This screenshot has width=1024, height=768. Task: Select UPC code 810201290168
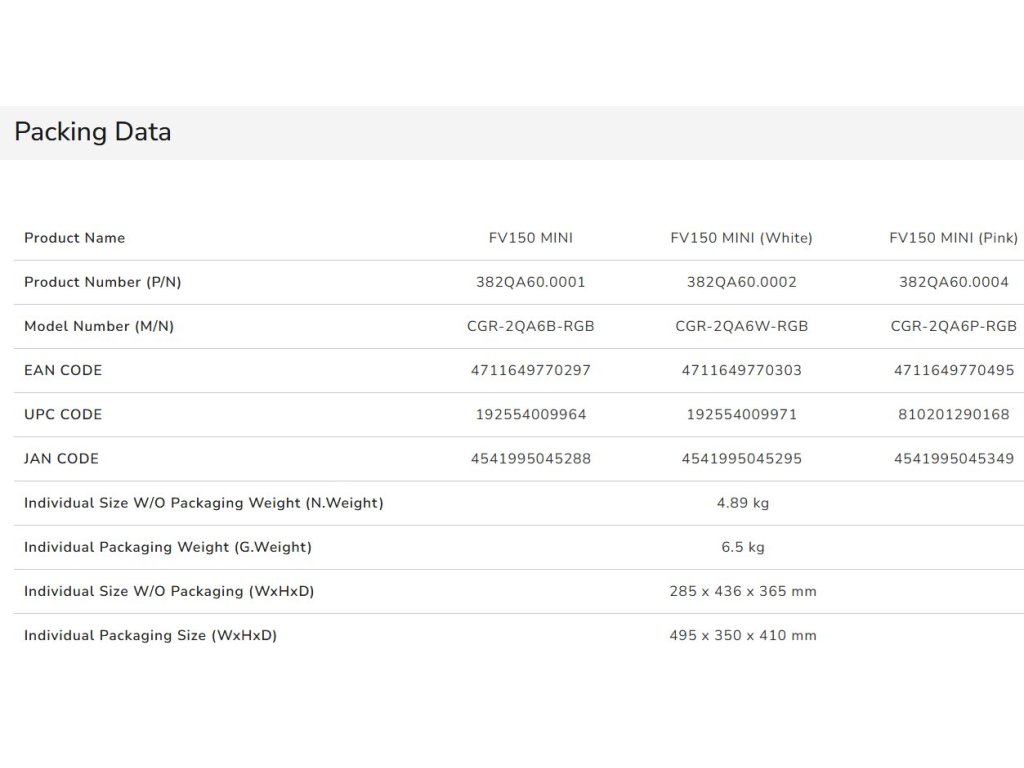[x=953, y=414]
